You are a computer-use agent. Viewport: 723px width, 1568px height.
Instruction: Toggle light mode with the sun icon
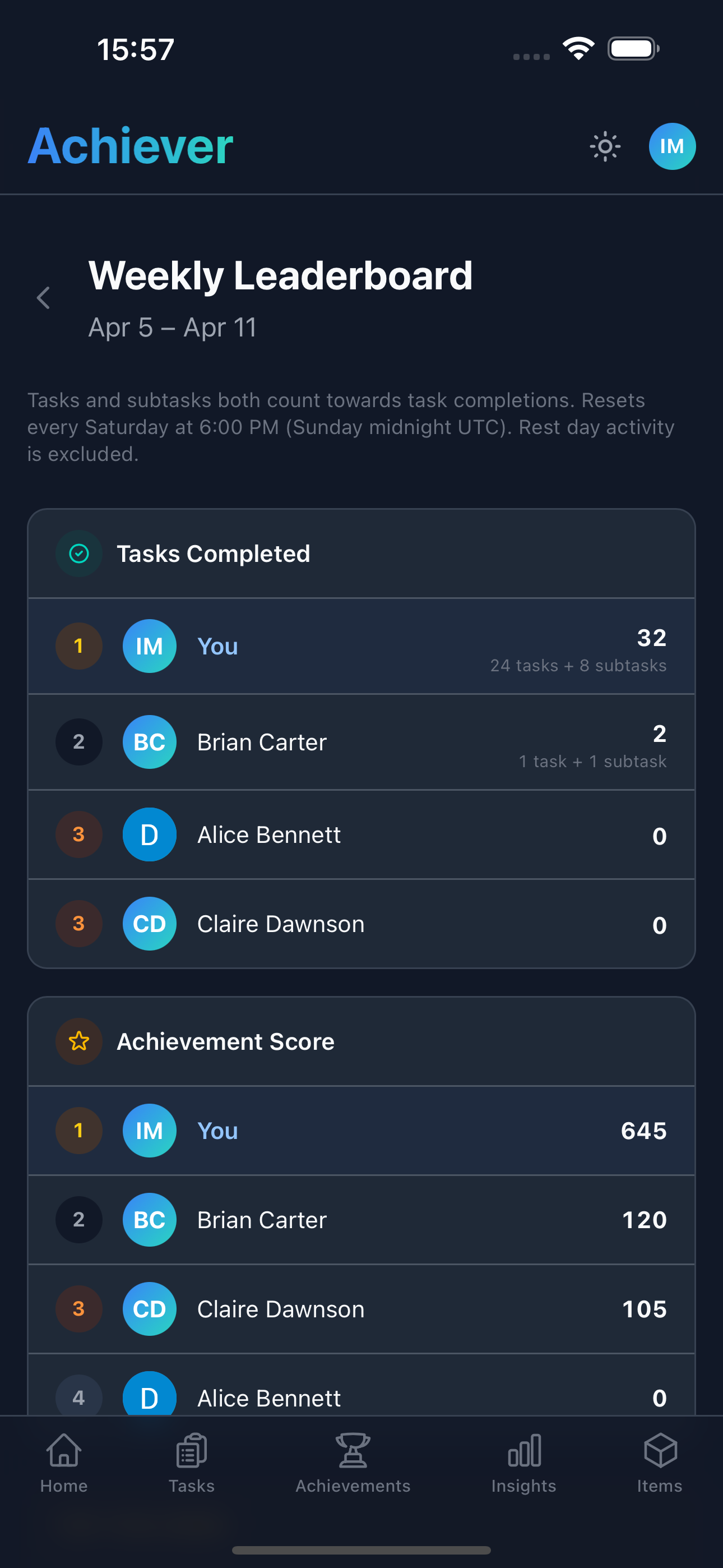pos(605,145)
